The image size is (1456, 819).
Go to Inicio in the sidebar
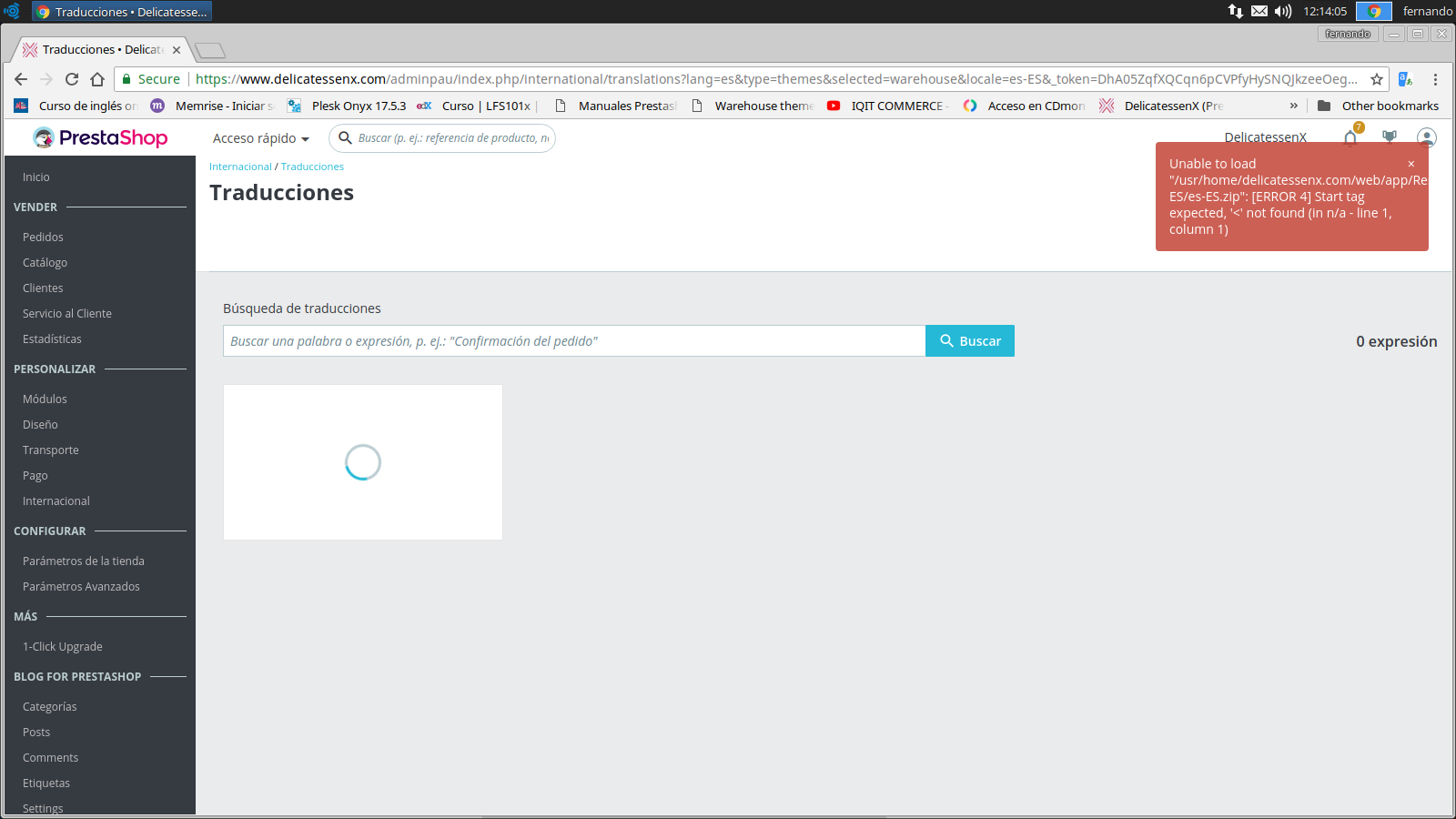pos(36,177)
